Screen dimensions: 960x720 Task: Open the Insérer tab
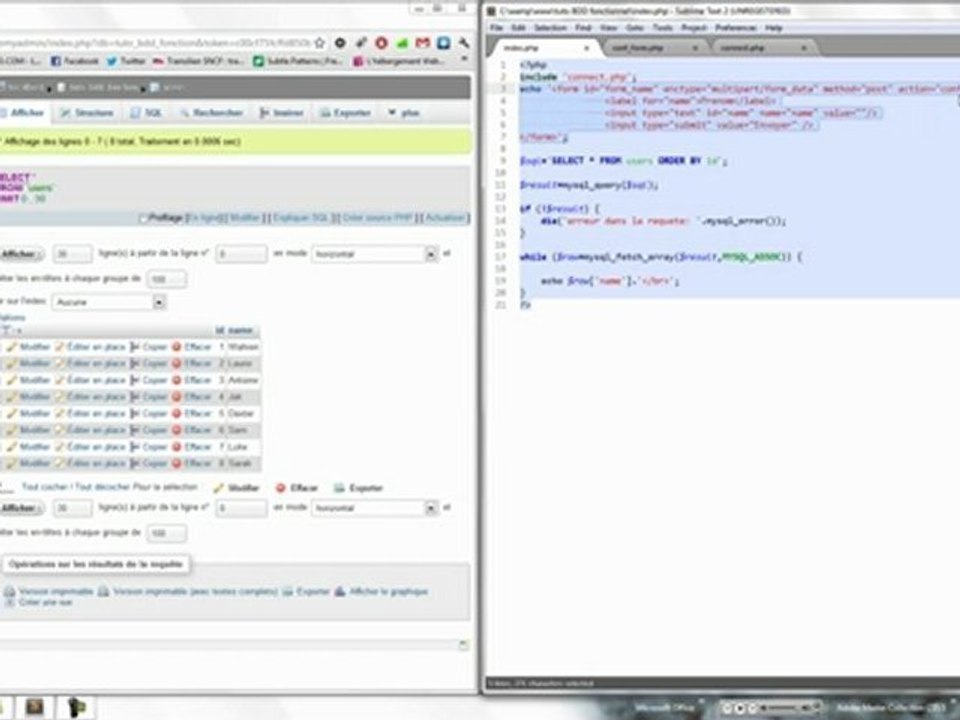(282, 113)
